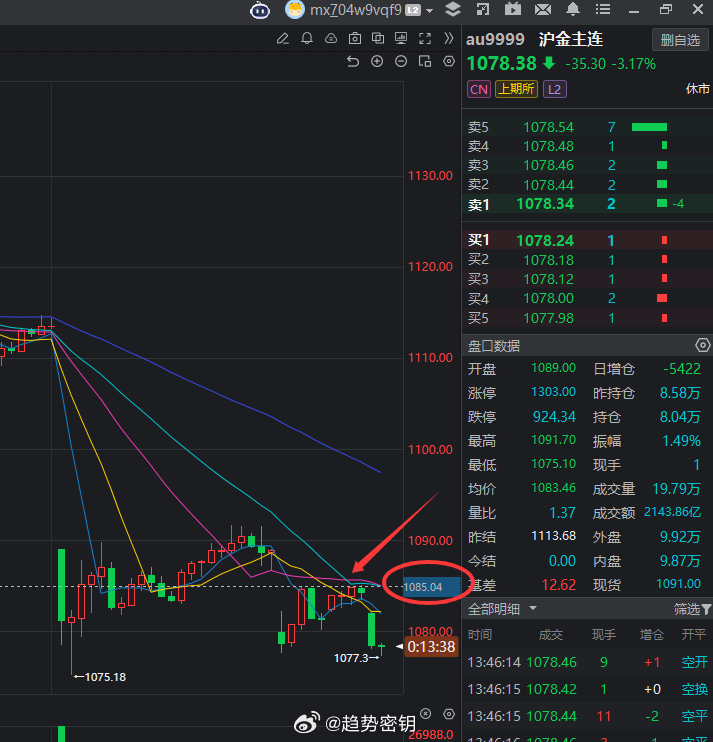The image size is (713, 742).
Task: Select the 买5 row at 1077.98
Action: pyautogui.click(x=587, y=318)
